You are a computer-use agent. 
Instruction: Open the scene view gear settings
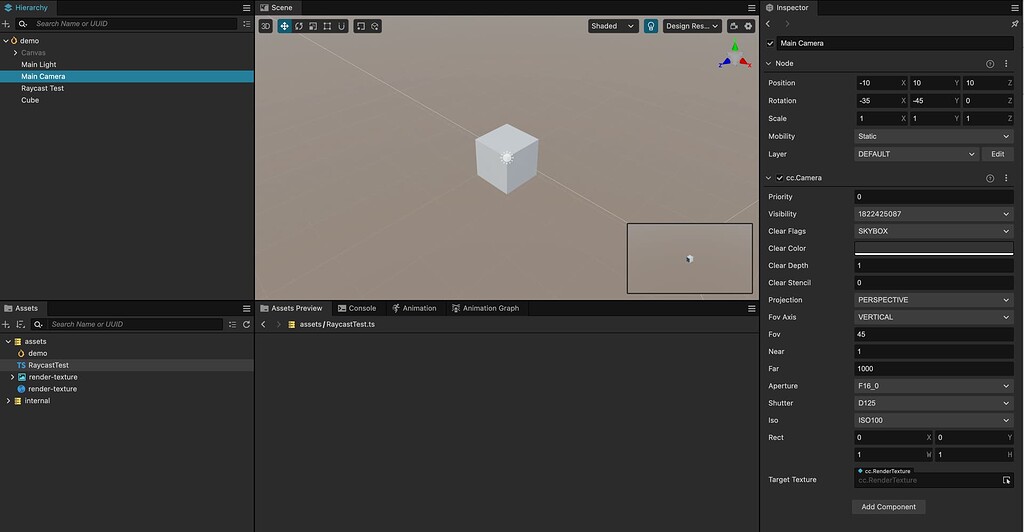tap(748, 26)
